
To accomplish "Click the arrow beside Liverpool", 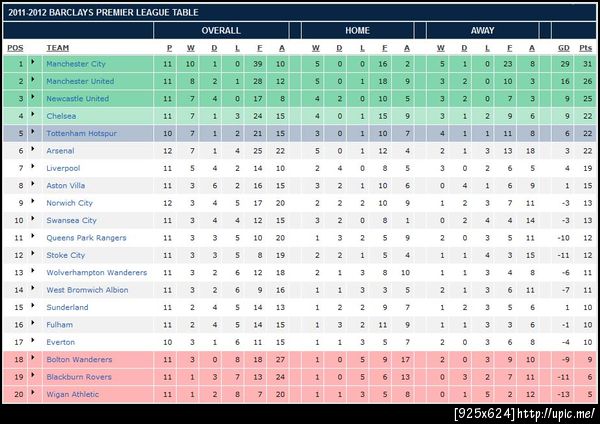I will 33,166.
